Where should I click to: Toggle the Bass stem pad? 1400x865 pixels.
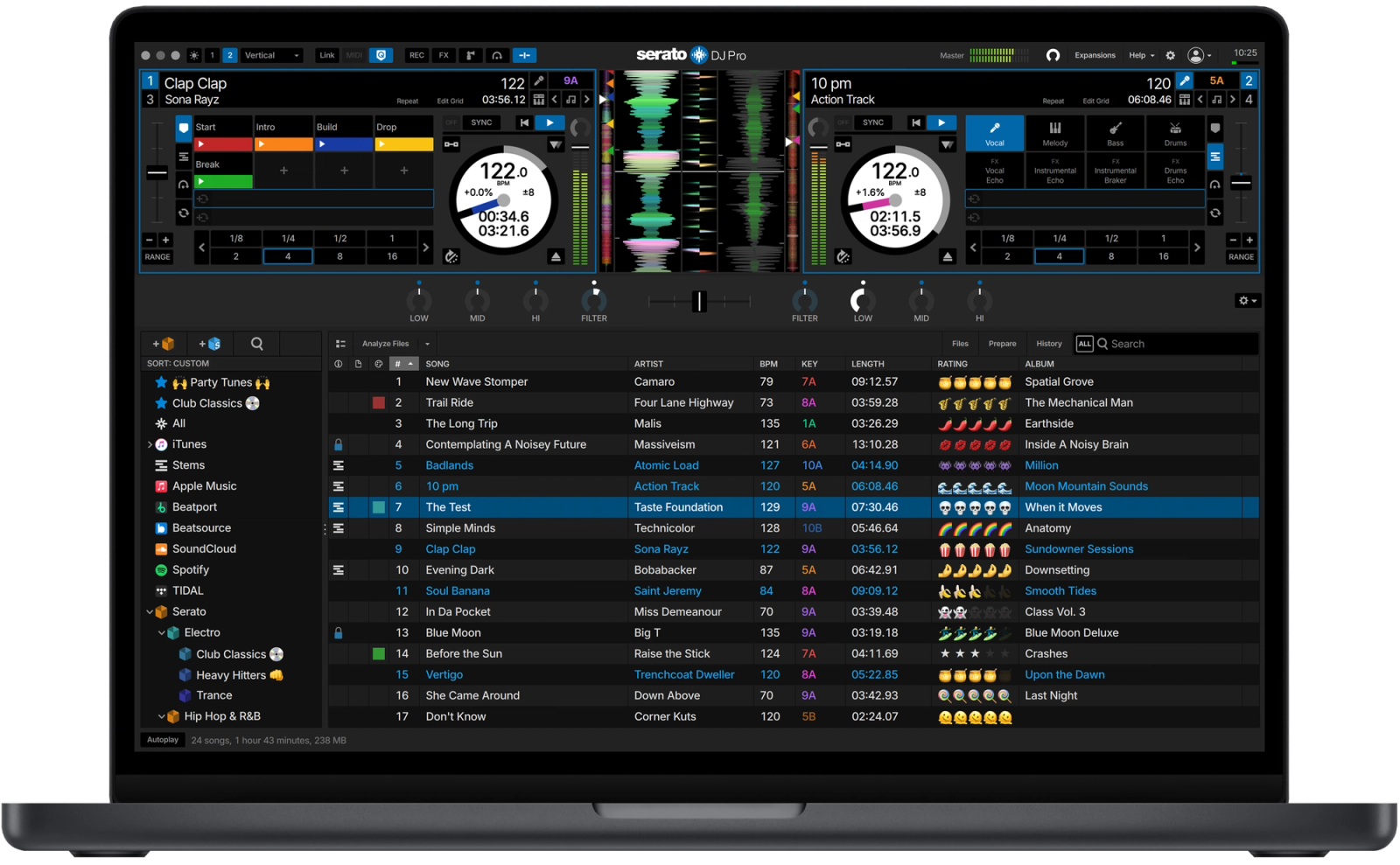[x=1115, y=133]
